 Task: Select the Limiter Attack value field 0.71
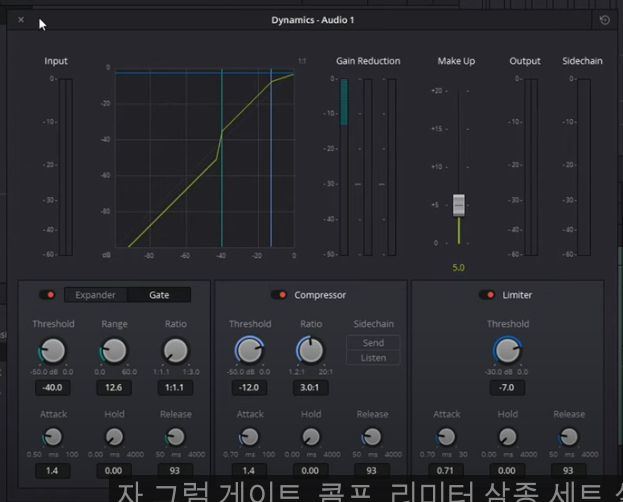pyautogui.click(x=445, y=471)
